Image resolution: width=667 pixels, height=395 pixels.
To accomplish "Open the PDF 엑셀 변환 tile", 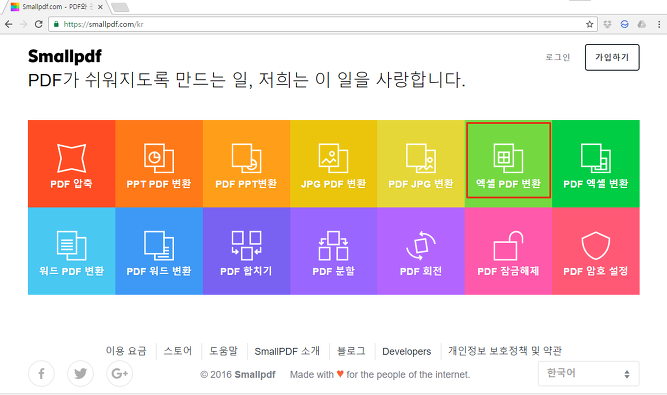I will point(596,164).
